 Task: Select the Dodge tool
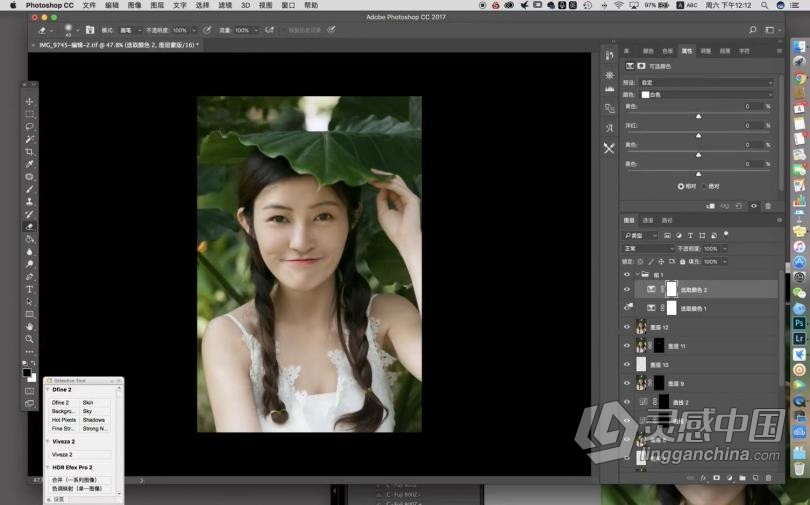pos(29,264)
